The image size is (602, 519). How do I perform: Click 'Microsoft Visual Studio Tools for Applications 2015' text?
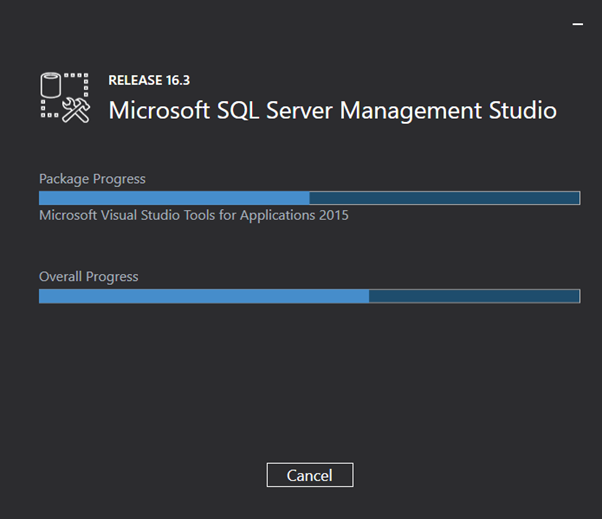click(194, 215)
